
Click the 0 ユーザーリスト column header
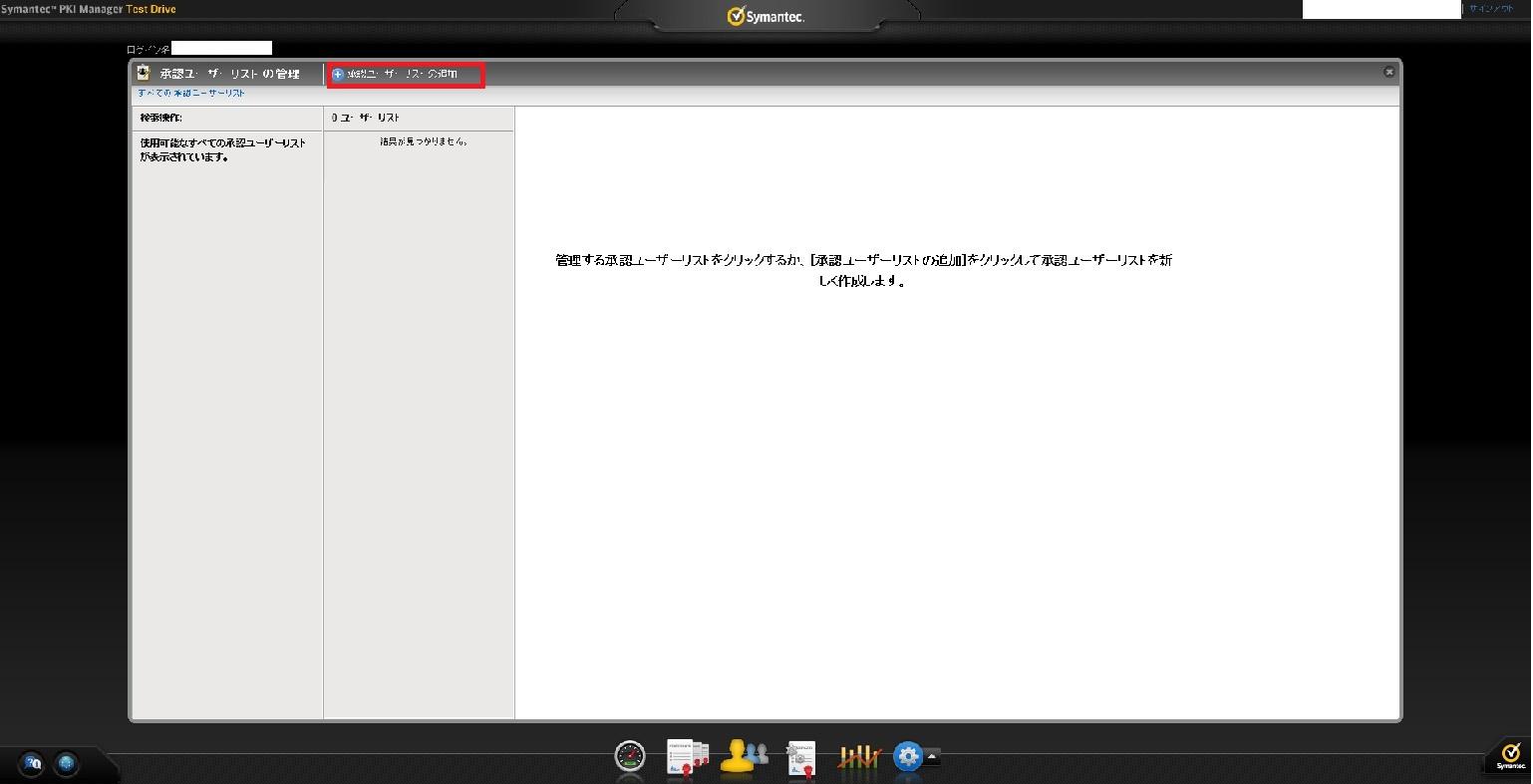pos(366,118)
